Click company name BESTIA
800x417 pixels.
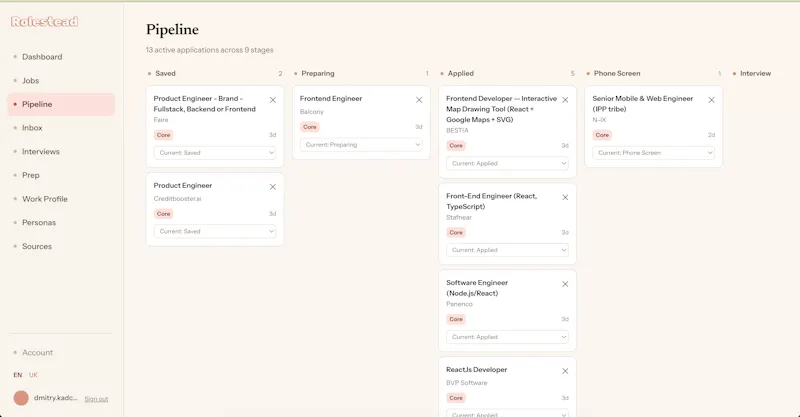pos(457,131)
